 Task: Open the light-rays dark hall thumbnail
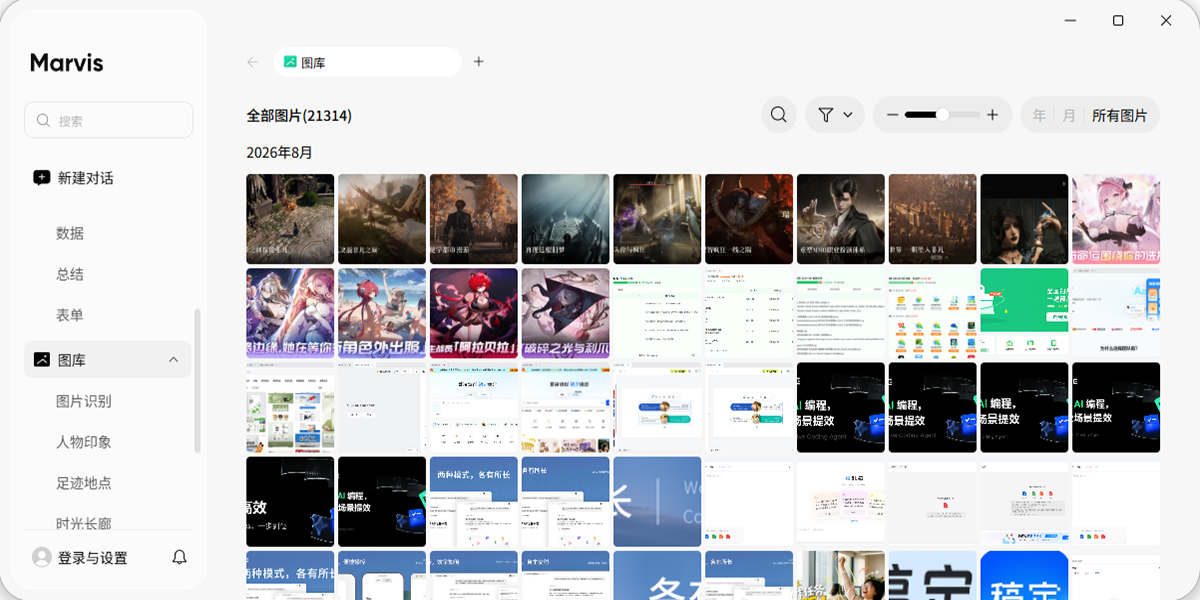point(566,219)
